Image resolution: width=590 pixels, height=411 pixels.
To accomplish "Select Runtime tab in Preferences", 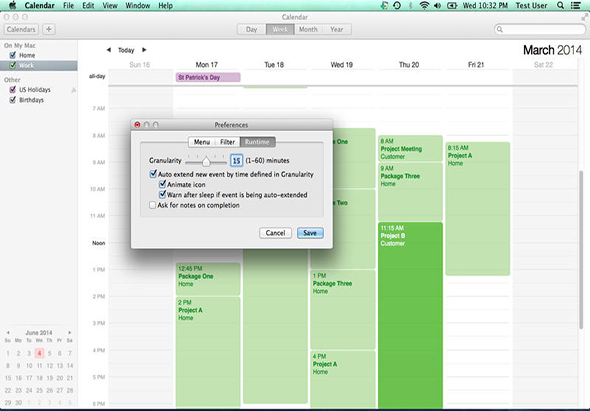I will pyautogui.click(x=257, y=142).
